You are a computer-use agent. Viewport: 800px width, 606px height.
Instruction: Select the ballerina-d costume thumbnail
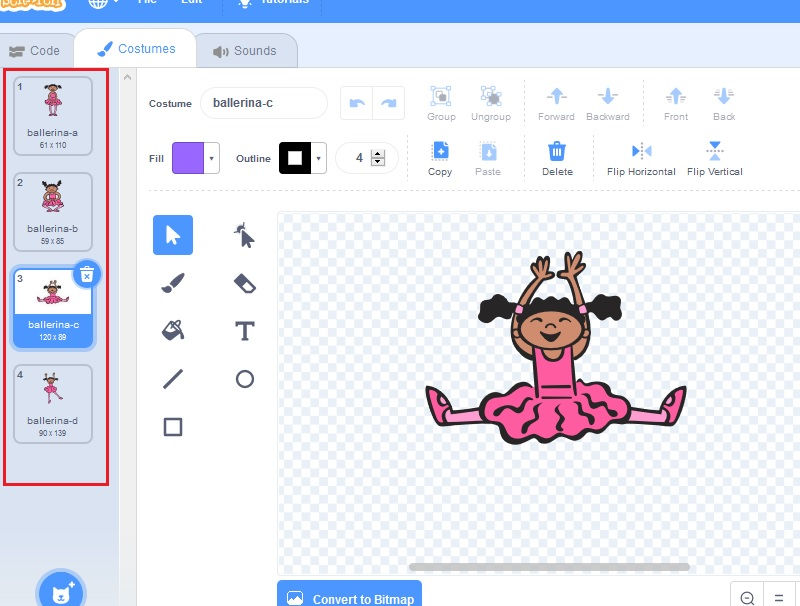pyautogui.click(x=53, y=403)
